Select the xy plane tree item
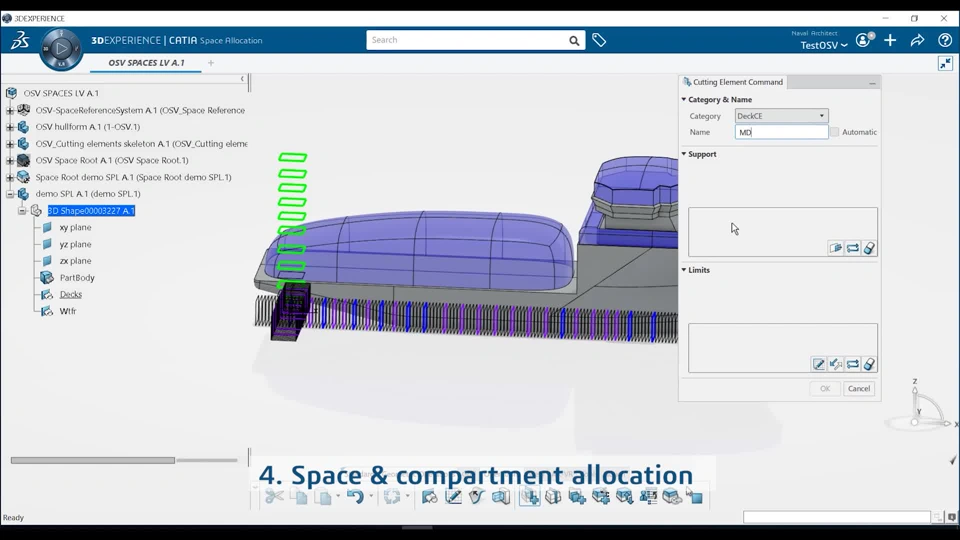 click(75, 227)
